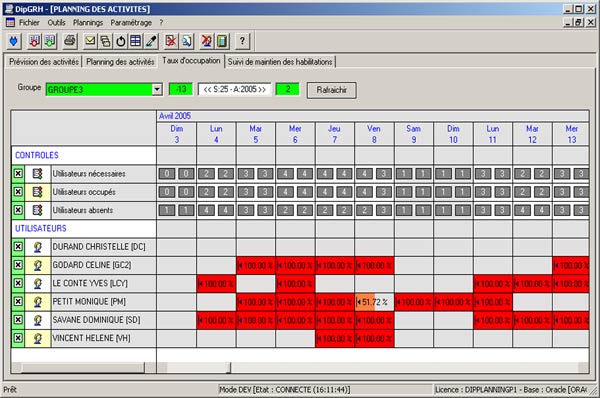Image resolution: width=600 pixels, height=398 pixels.
Task: Uncheck the GODARD CELINE row checkbox
Action: coord(18,265)
